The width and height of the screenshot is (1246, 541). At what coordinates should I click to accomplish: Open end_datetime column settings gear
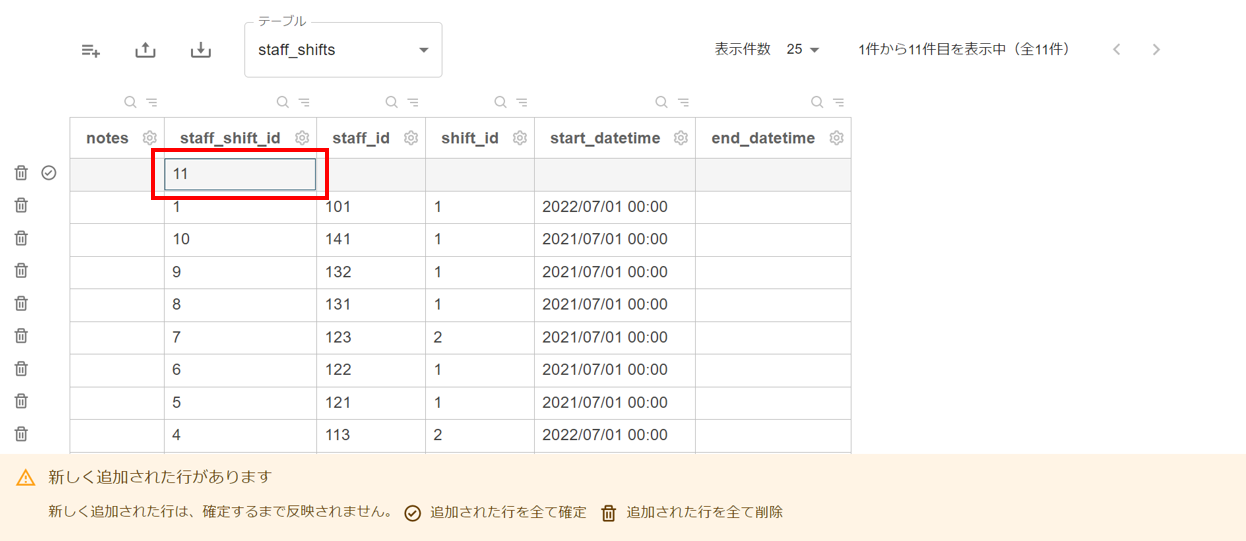[837, 138]
